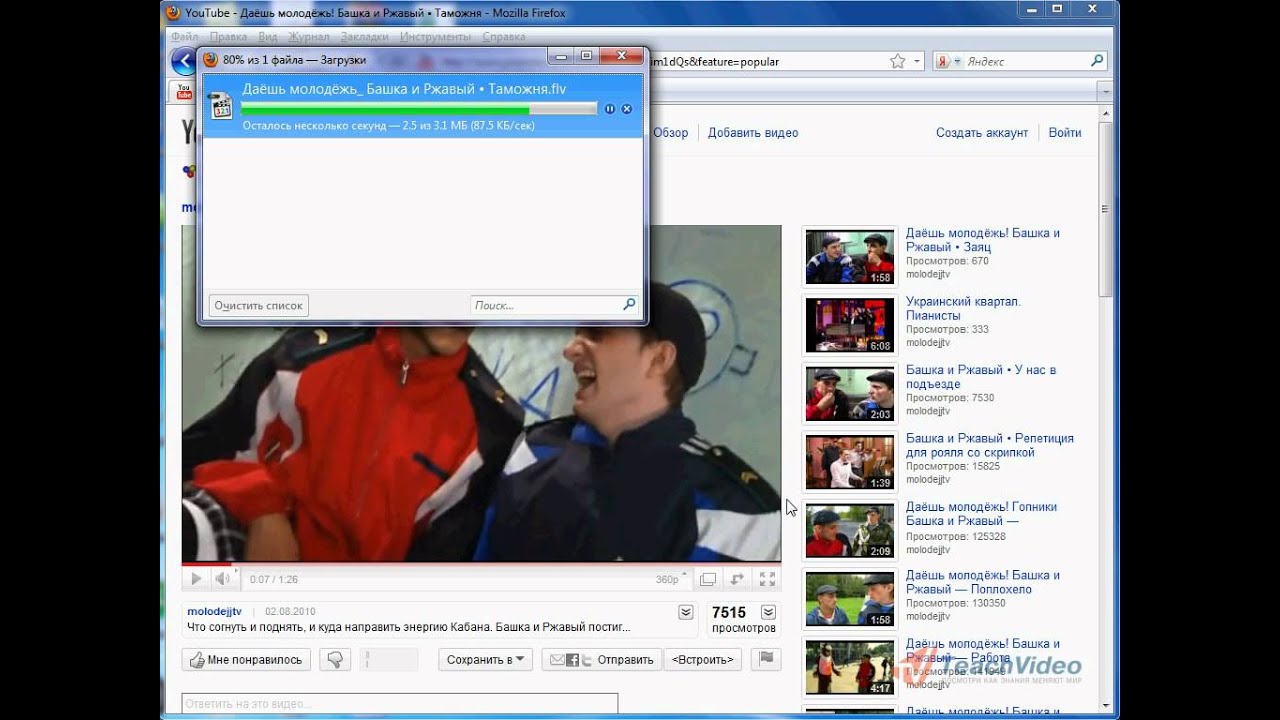The height and width of the screenshot is (720, 1280).
Task: Open the Инструменты menu
Action: point(437,37)
